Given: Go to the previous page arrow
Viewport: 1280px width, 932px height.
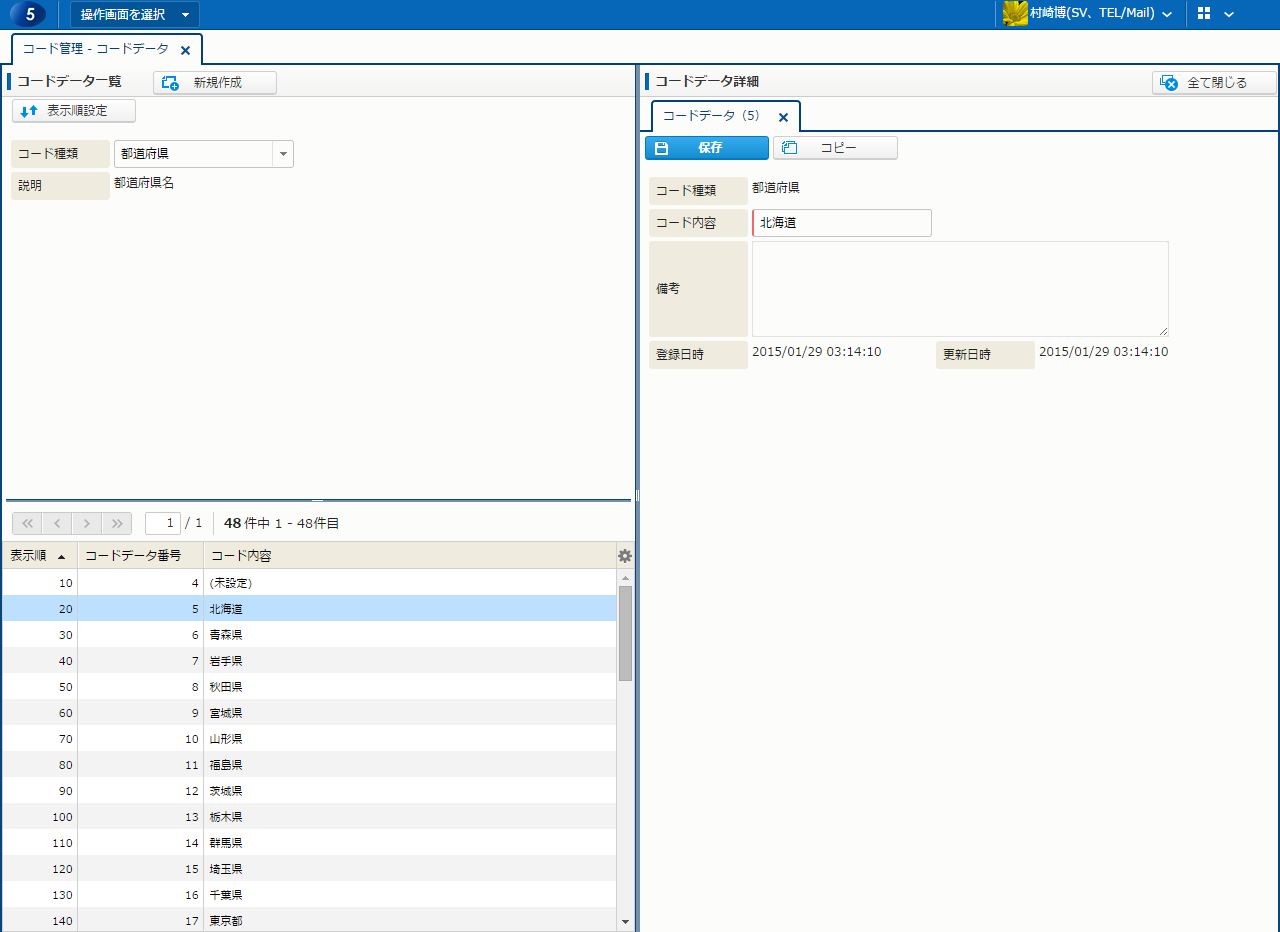Looking at the screenshot, I should point(57,523).
